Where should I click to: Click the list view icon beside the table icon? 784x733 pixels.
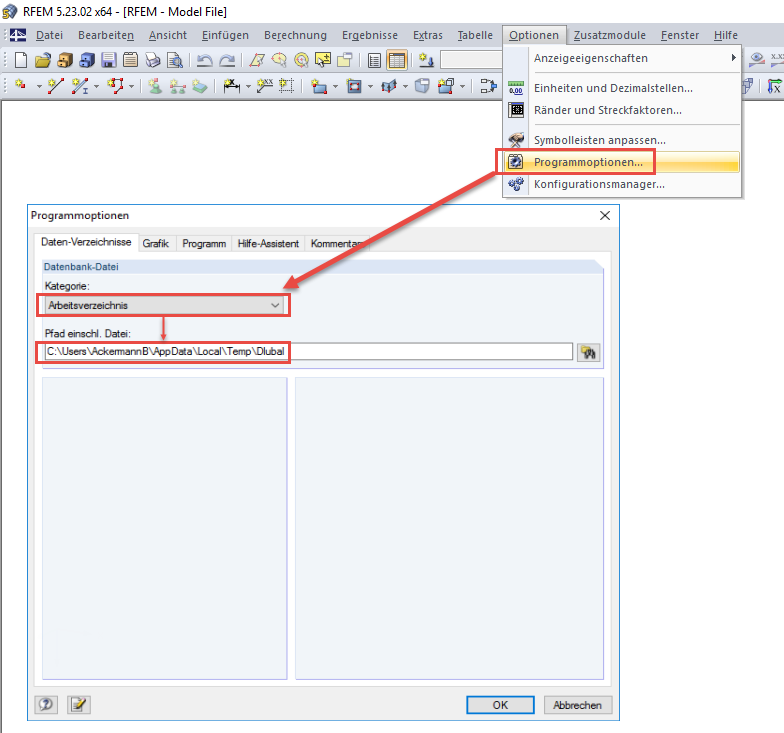[374, 60]
